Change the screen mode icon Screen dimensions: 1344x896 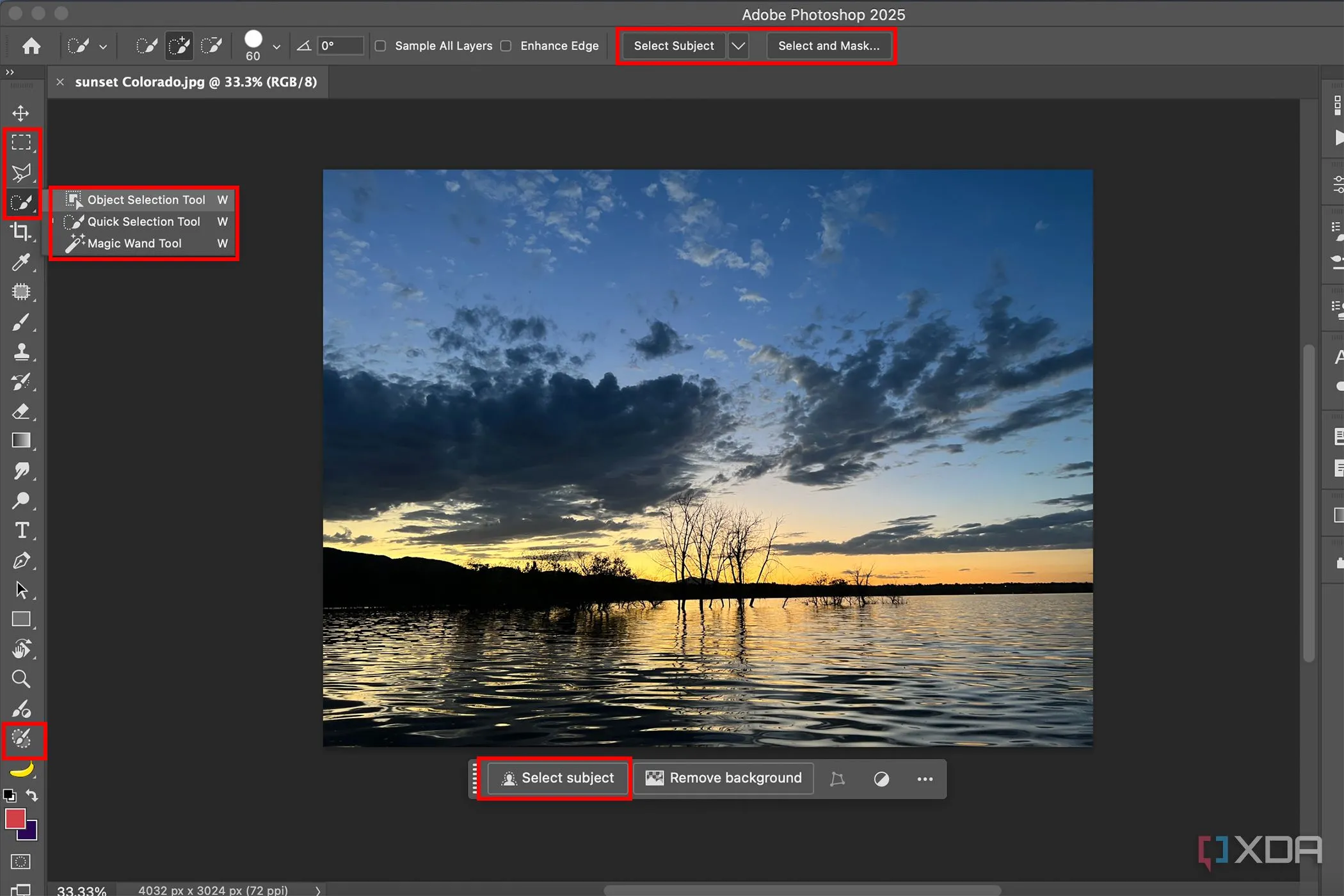(x=21, y=890)
